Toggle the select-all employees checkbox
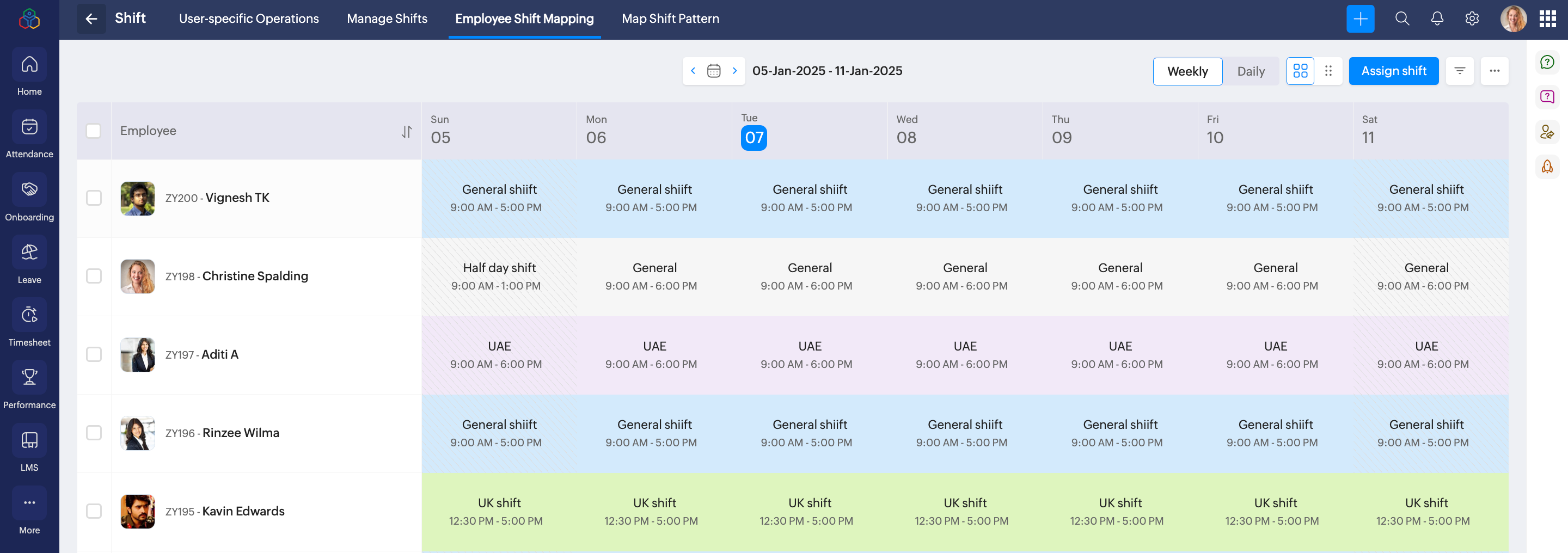Screen dimensions: 1568x553 point(93,131)
